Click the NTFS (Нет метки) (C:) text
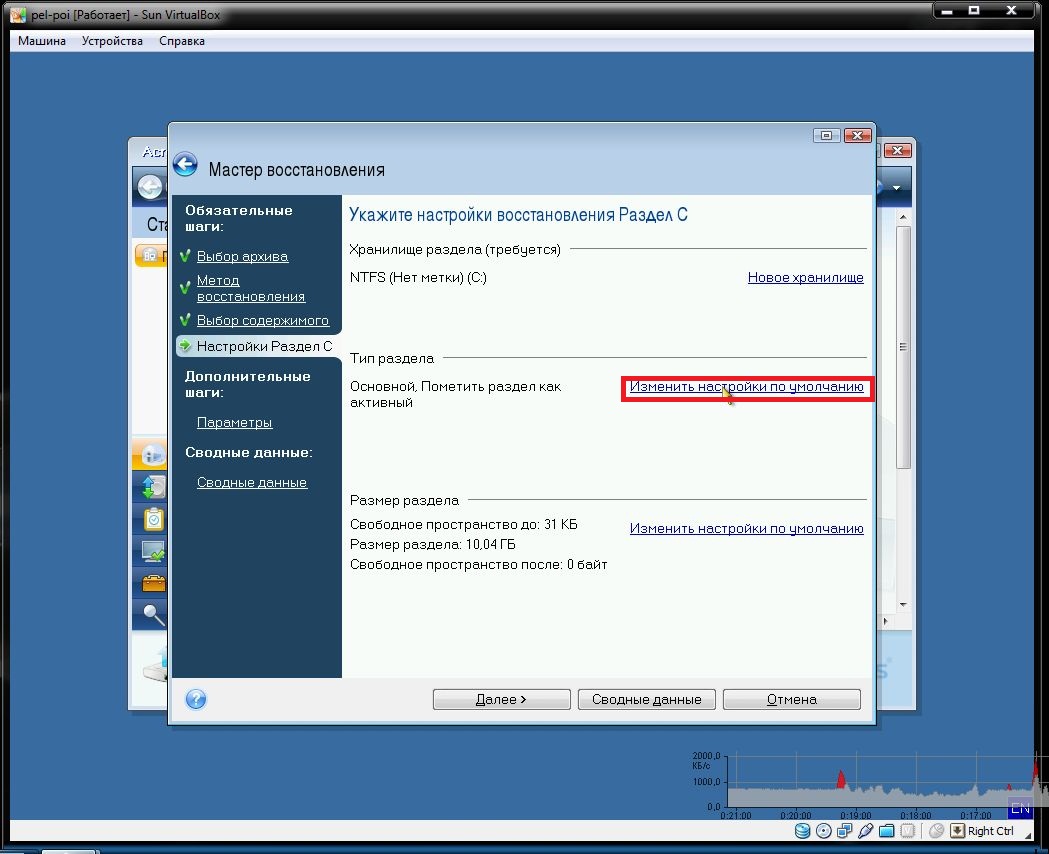This screenshot has width=1049, height=854. [x=418, y=277]
